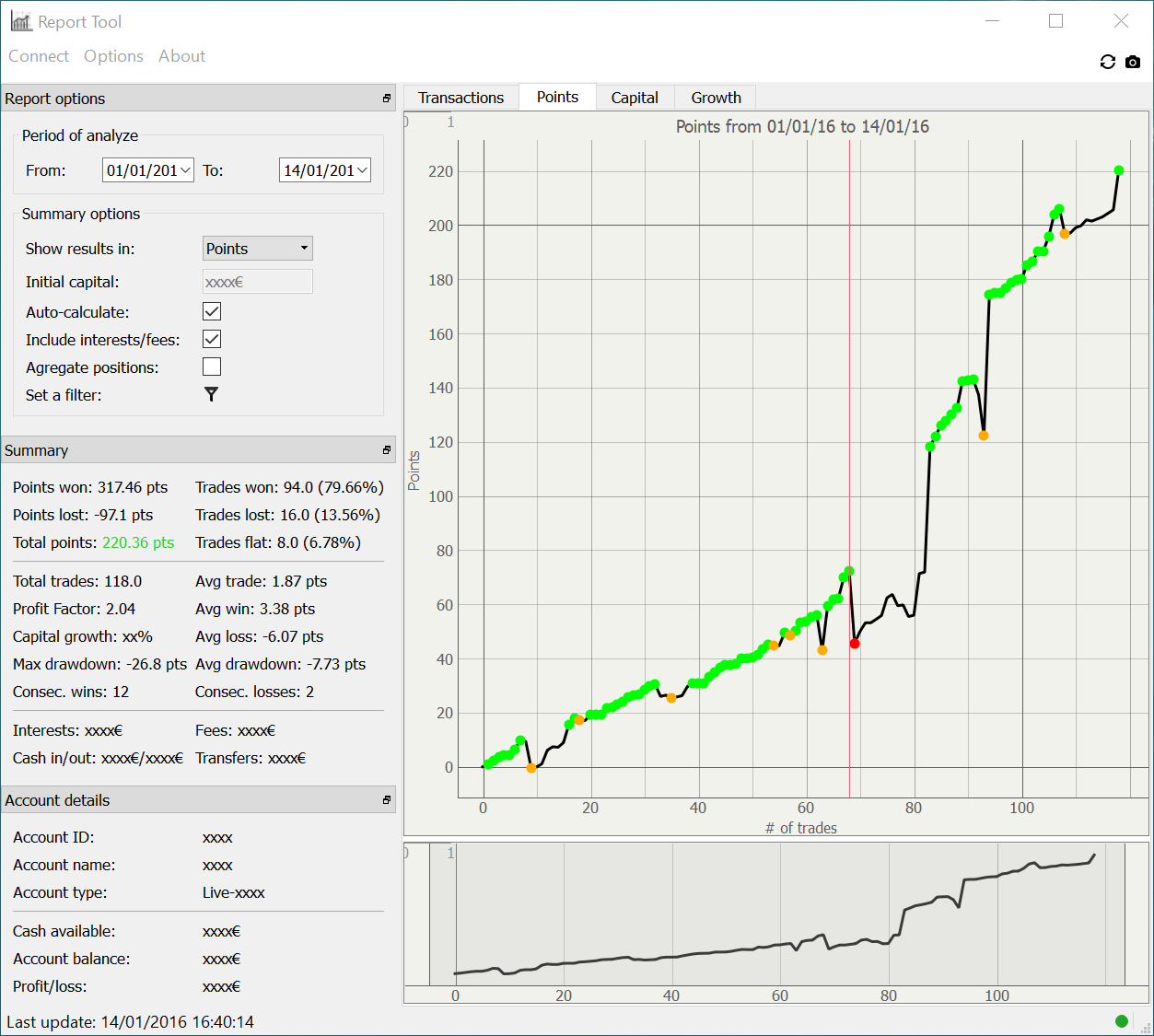Undock the Account details panel
Image resolution: width=1154 pixels, height=1036 pixels.
387,800
